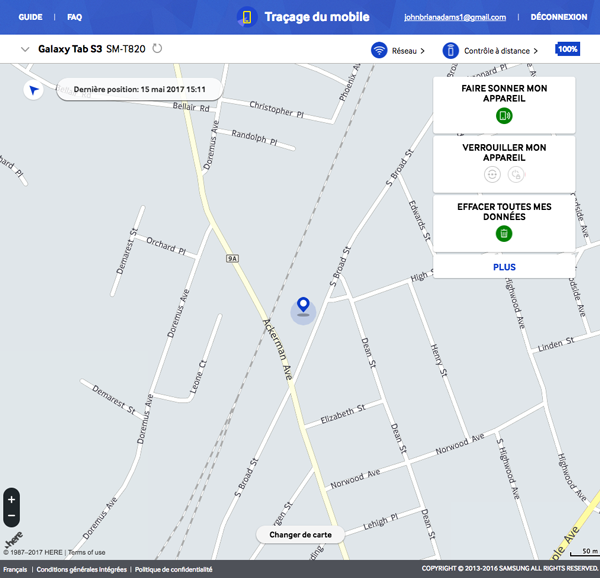Click the Lehigh Pl street label
600x578 pixels.
click(380, 522)
